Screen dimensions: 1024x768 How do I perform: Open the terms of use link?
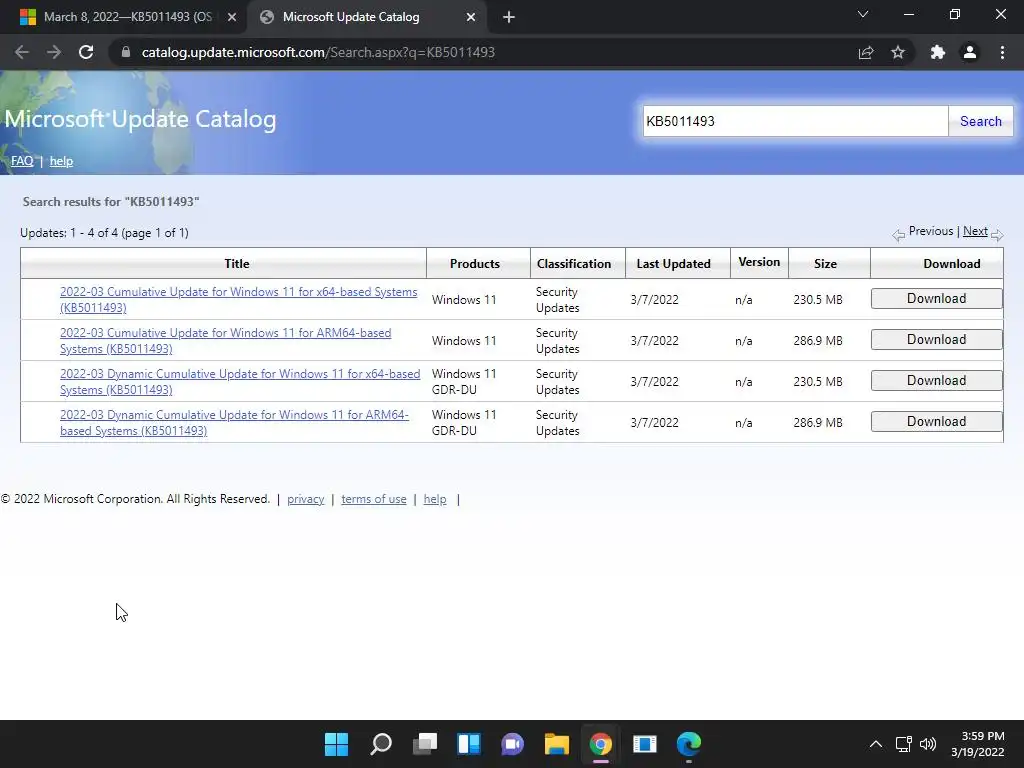point(374,499)
